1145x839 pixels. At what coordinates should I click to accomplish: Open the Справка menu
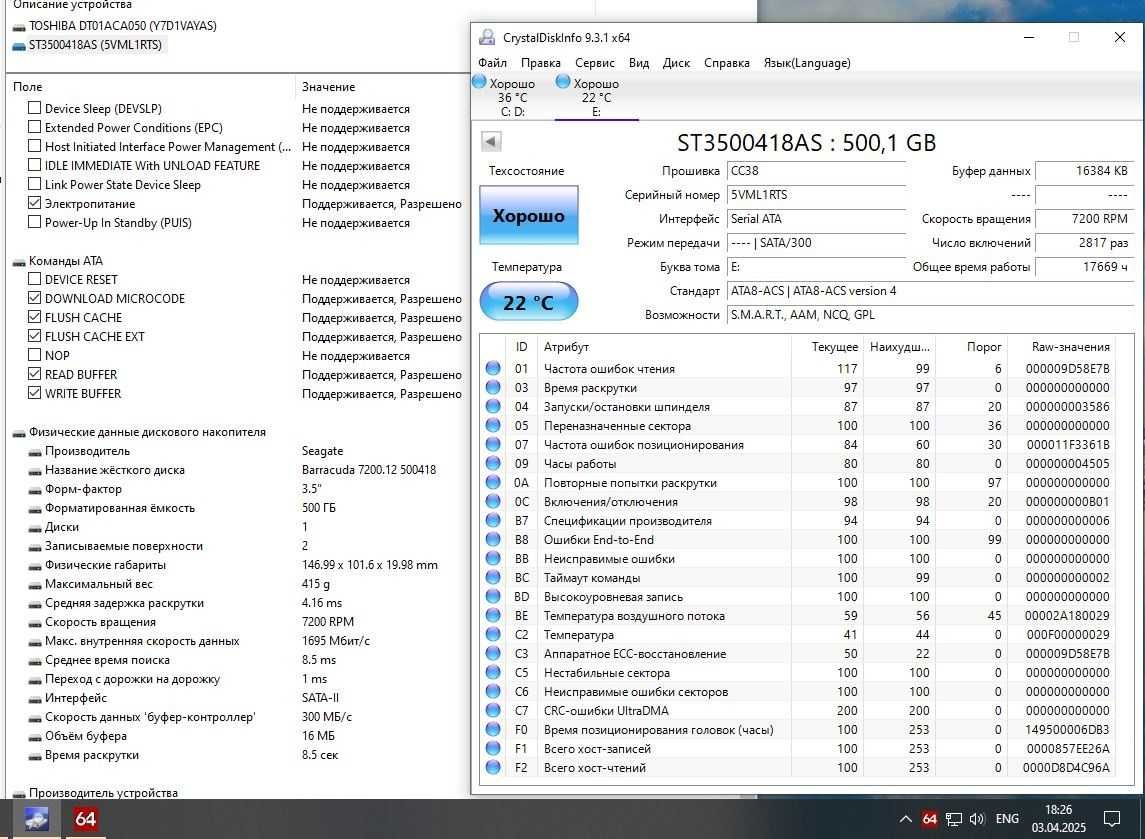coord(727,63)
